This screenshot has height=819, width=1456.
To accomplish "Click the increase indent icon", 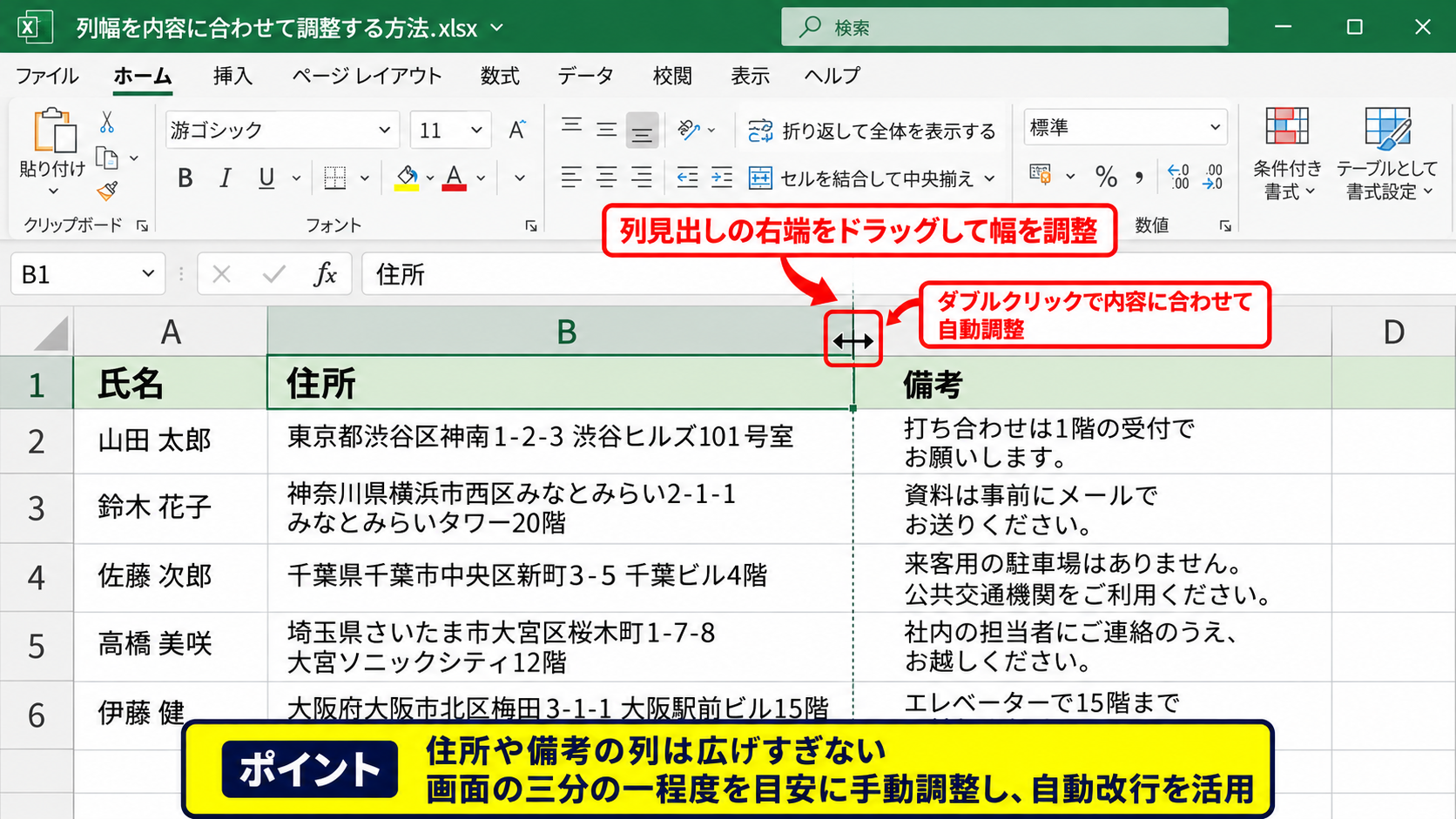I will point(722,178).
